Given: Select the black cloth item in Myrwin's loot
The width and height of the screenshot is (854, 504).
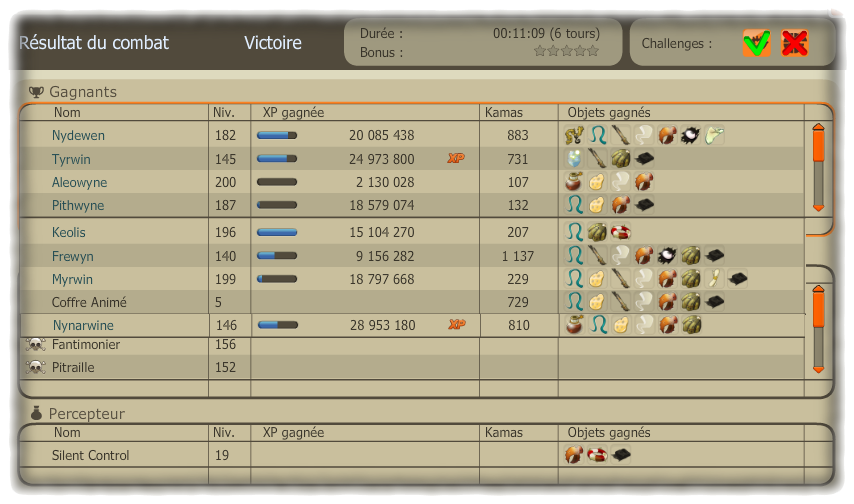Looking at the screenshot, I should 737,279.
